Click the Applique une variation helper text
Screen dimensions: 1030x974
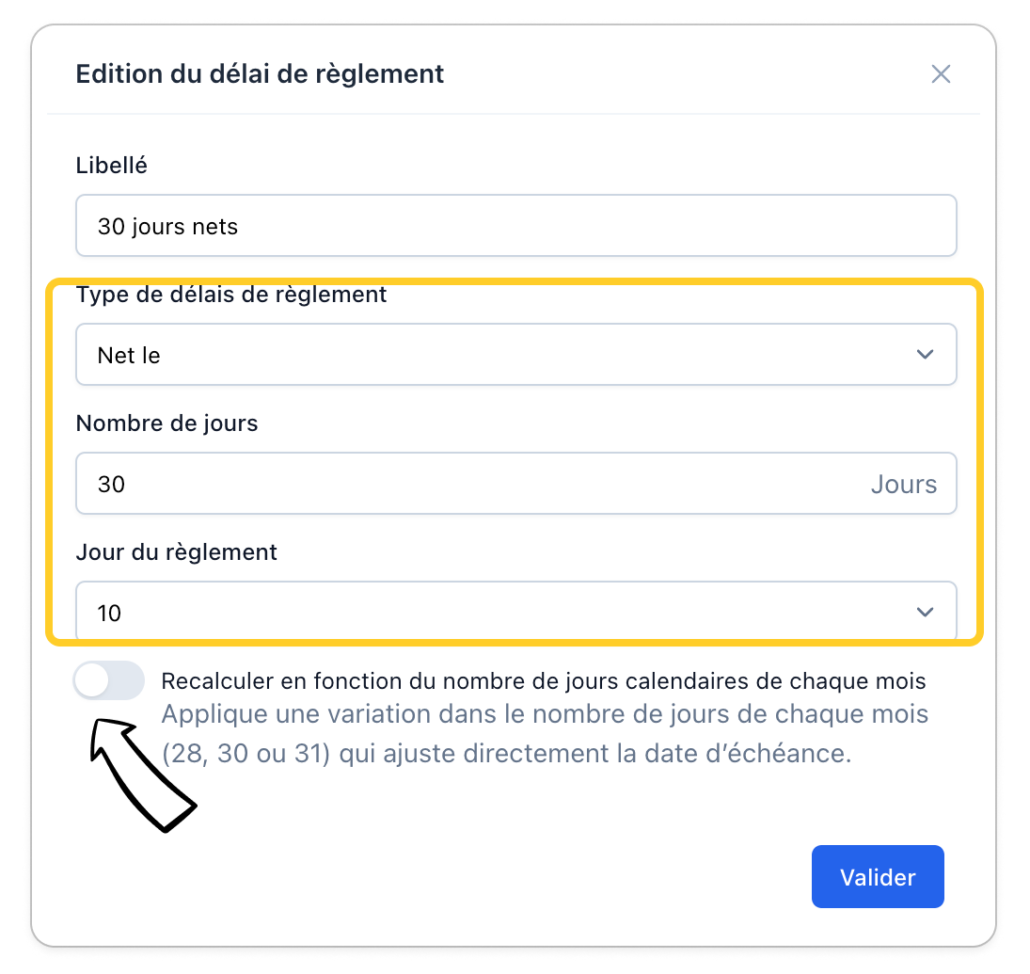545,734
